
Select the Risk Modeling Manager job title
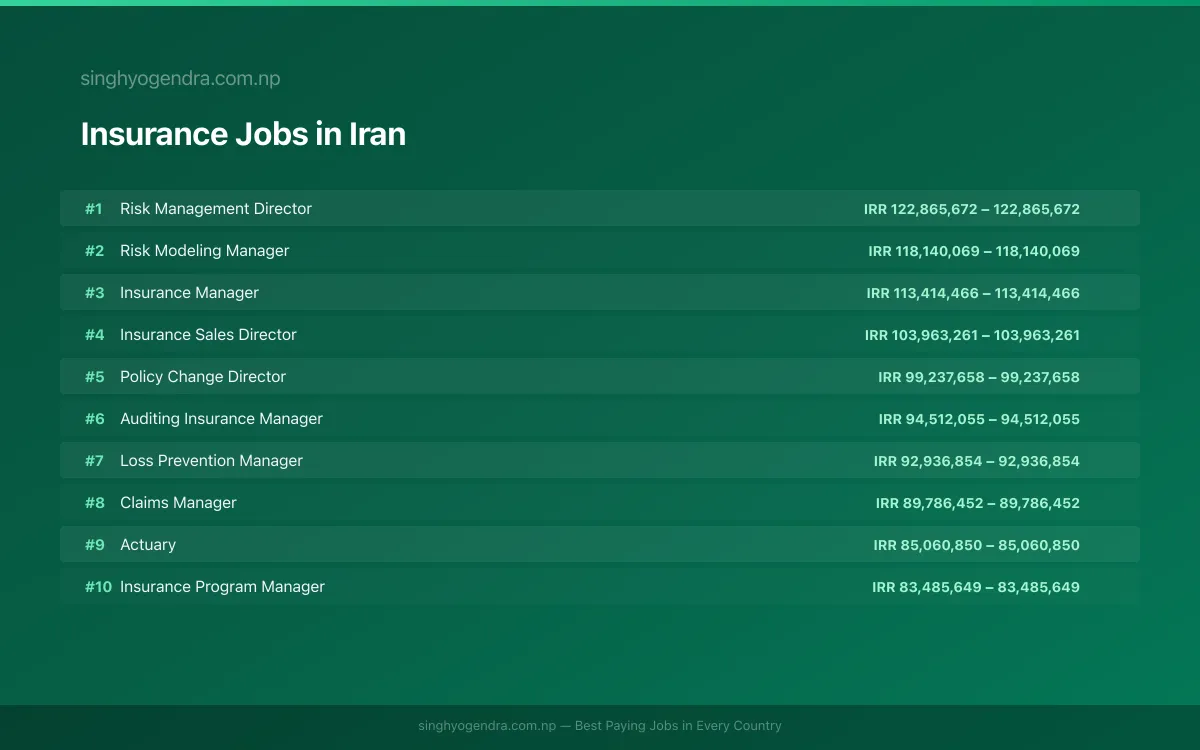(x=204, y=251)
